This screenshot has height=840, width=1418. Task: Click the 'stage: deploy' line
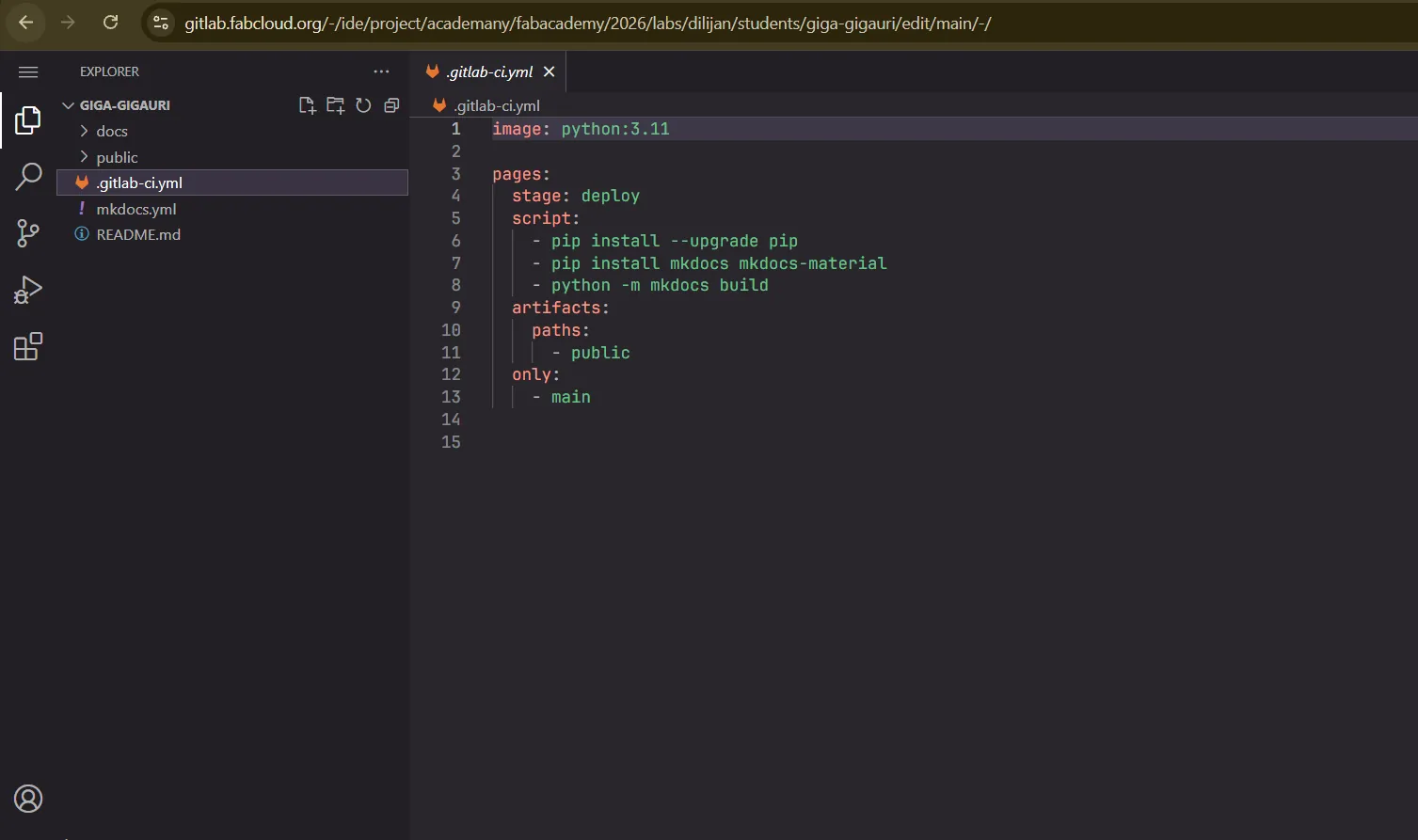[x=576, y=196]
